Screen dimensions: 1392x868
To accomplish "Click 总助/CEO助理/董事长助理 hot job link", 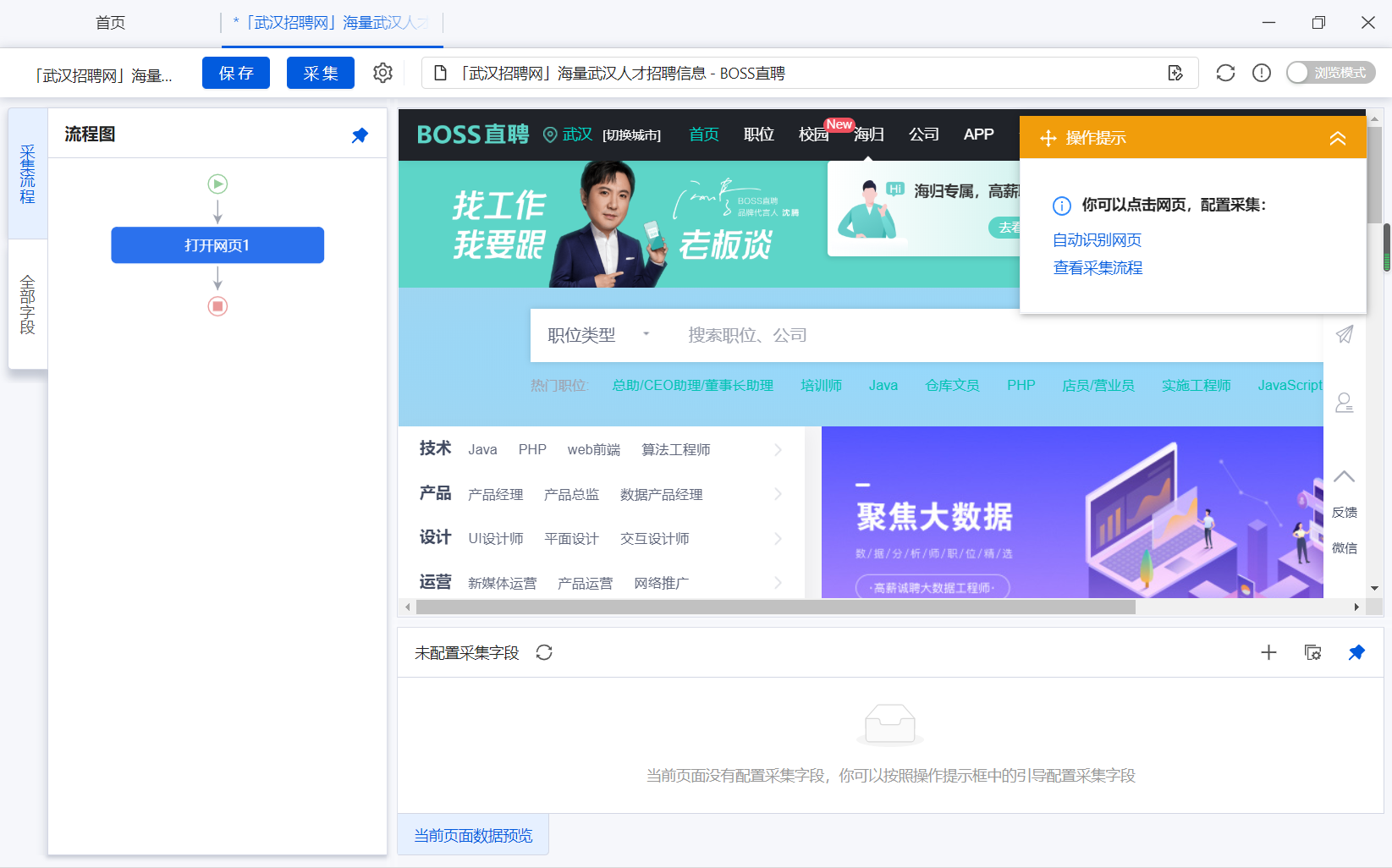I will pos(692,386).
